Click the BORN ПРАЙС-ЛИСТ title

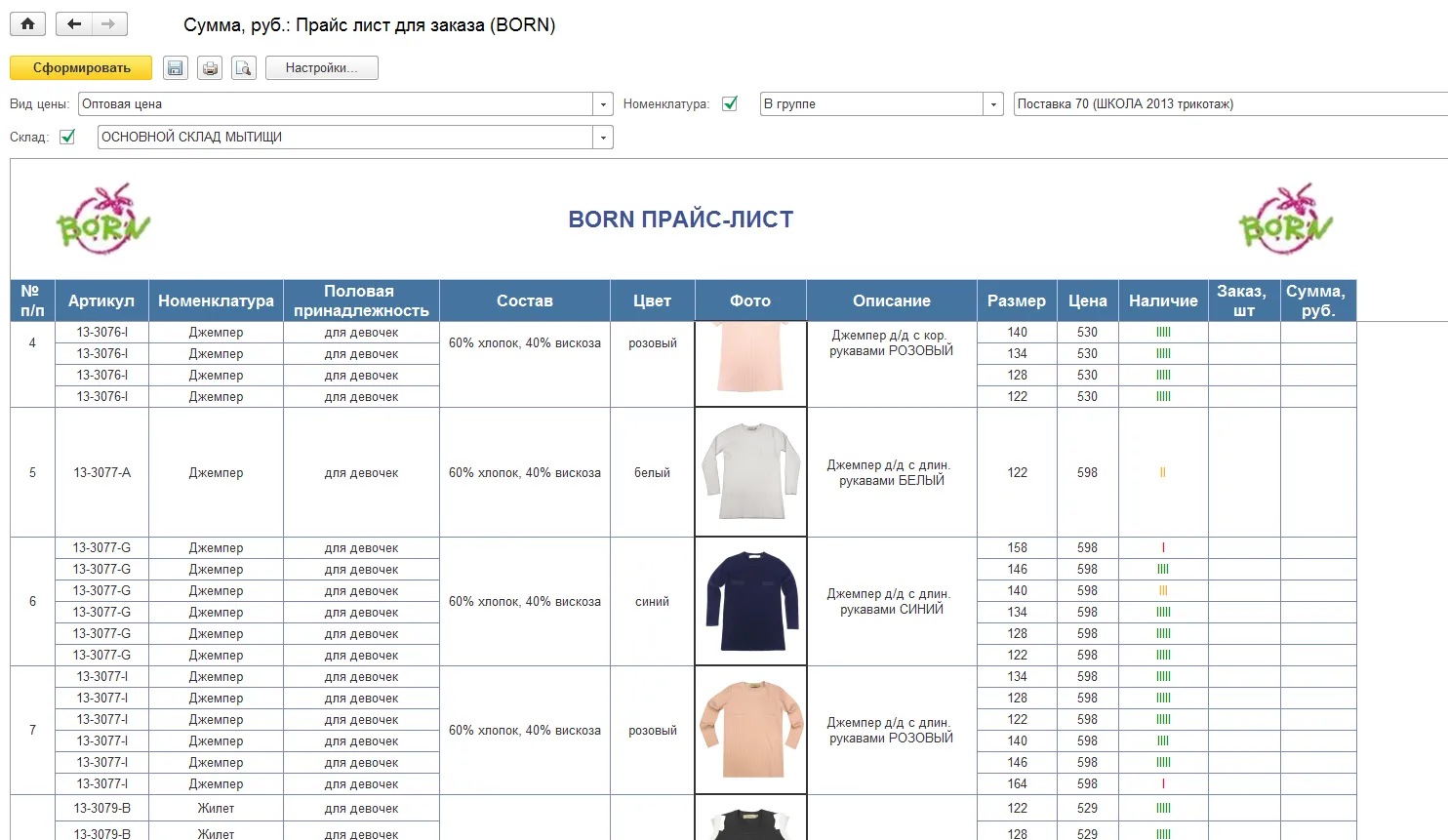[681, 220]
